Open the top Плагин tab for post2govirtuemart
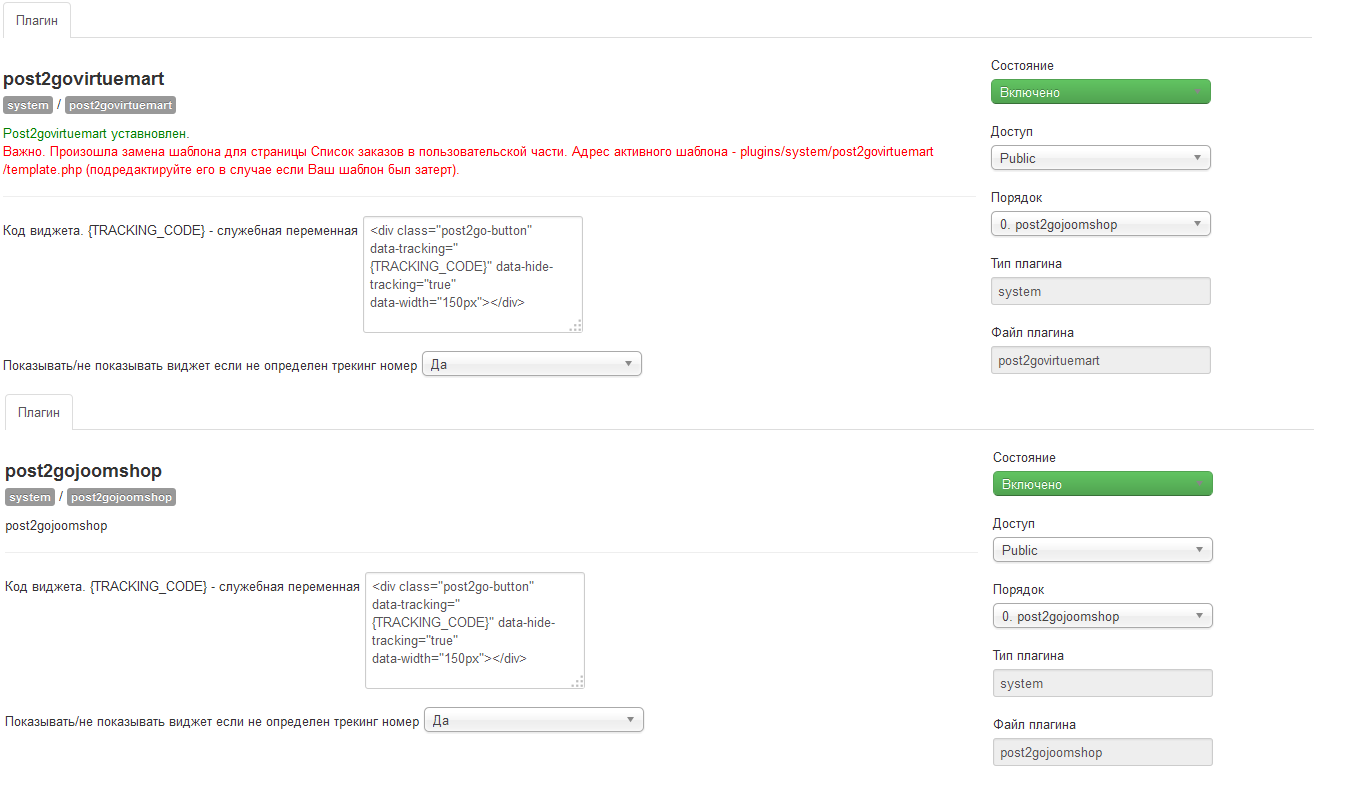 click(x=36, y=21)
